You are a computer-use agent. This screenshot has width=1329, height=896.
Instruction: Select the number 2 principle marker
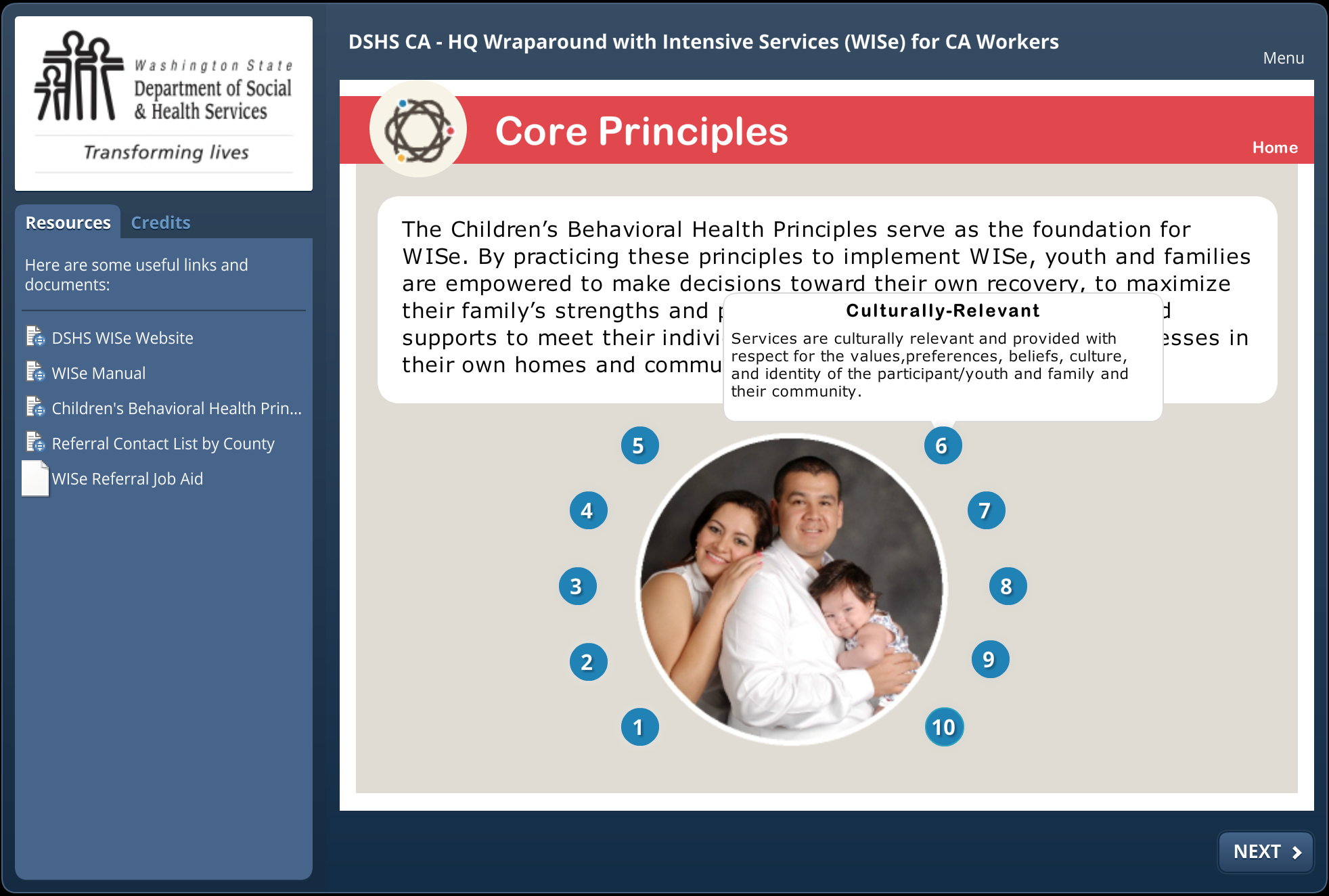[588, 662]
